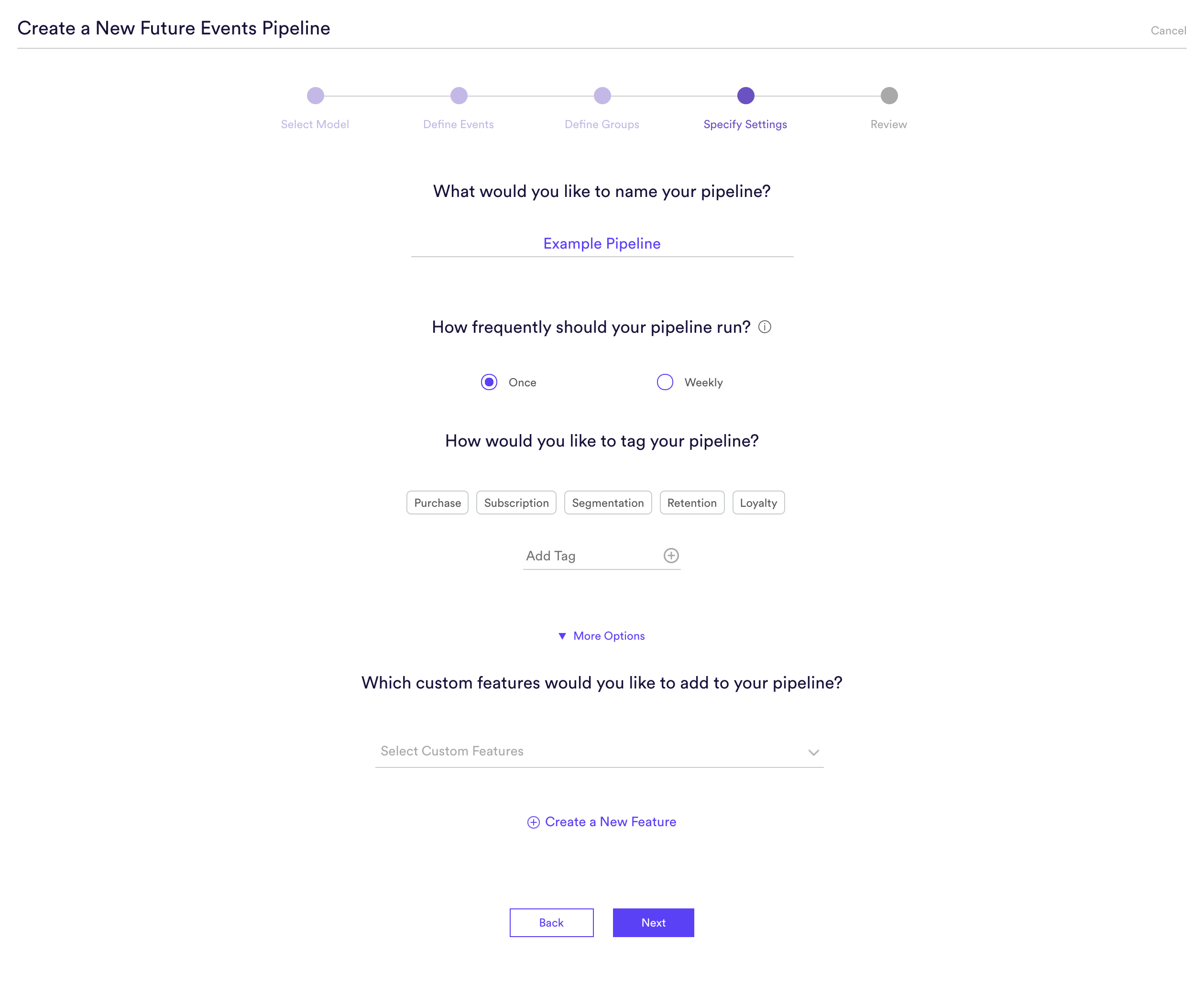1204x983 pixels.
Task: Click the plus icon before Create a New Feature
Action: click(x=534, y=822)
